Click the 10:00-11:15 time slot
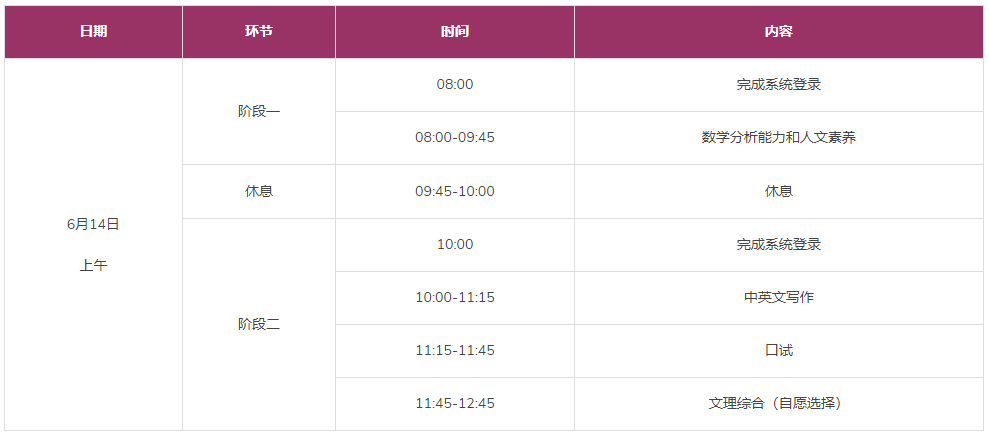 click(x=454, y=297)
